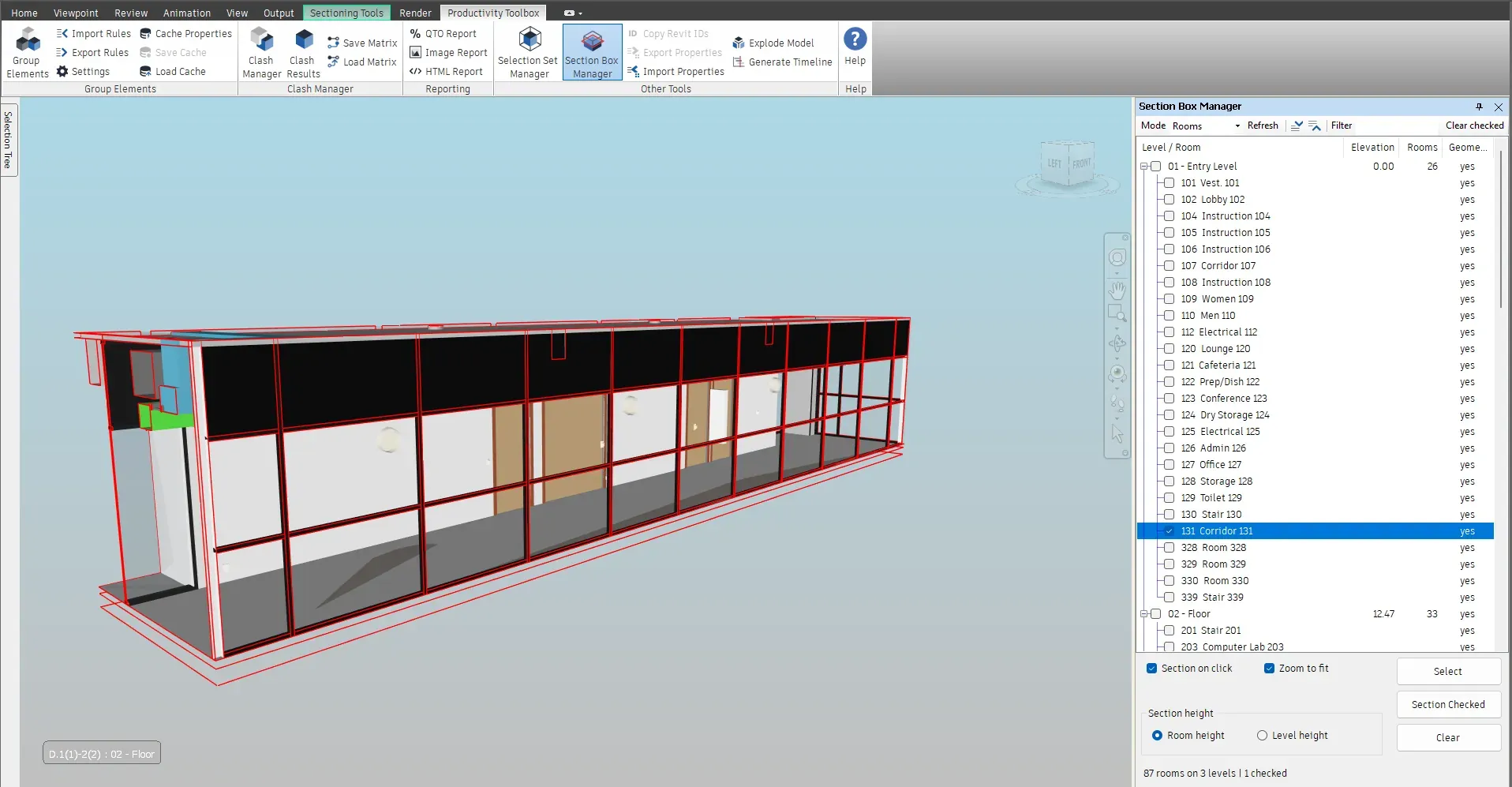
Task: Switch to the Sectioning Tools tab
Action: tap(346, 13)
